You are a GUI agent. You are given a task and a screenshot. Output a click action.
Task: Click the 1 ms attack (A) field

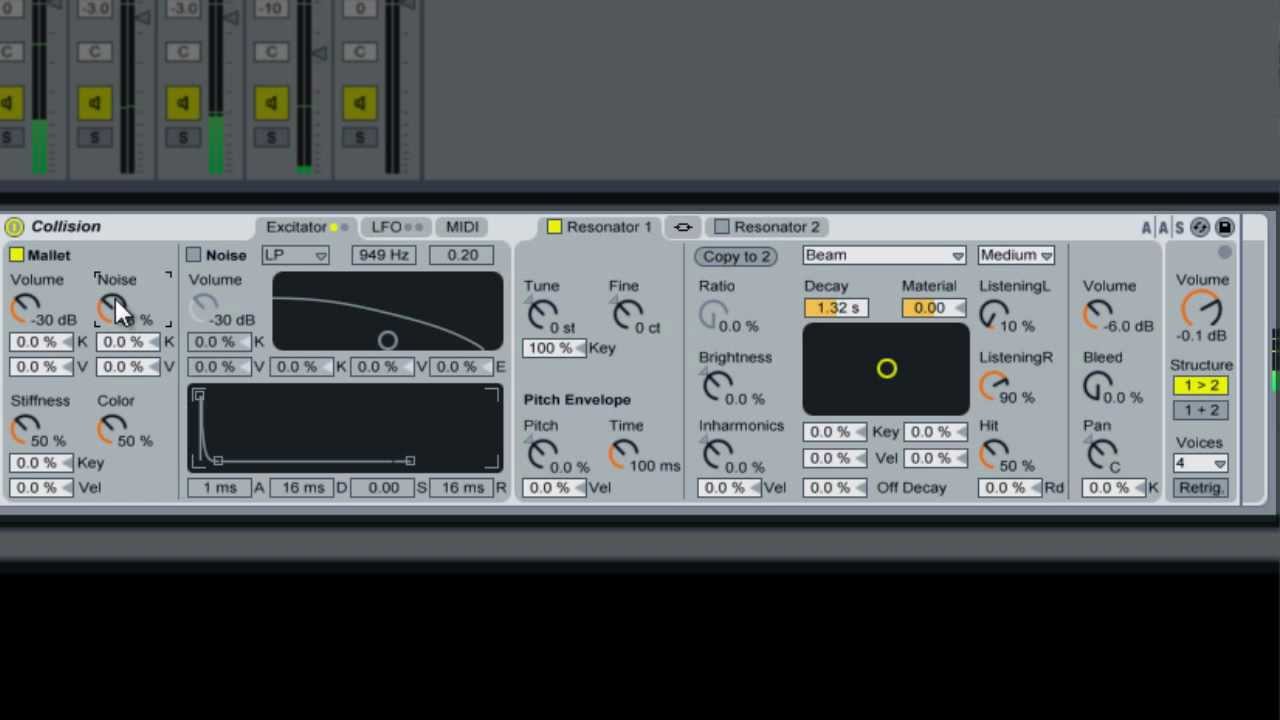(219, 488)
